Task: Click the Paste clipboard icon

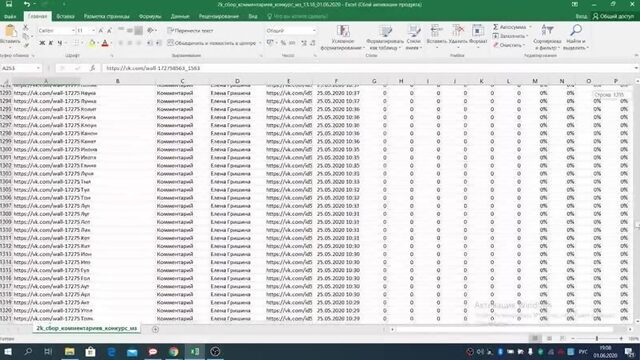Action: click(x=10, y=31)
